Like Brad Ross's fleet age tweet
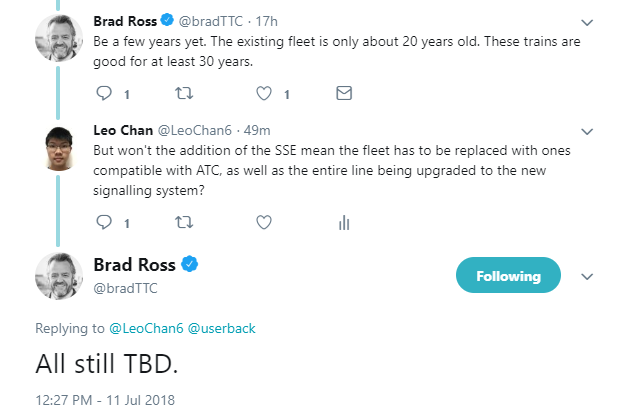This screenshot has height=418, width=628. click(x=265, y=94)
